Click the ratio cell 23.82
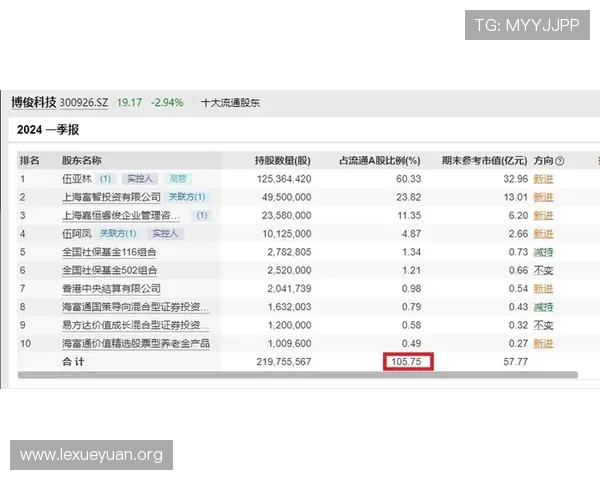600x480 pixels. [x=408, y=197]
